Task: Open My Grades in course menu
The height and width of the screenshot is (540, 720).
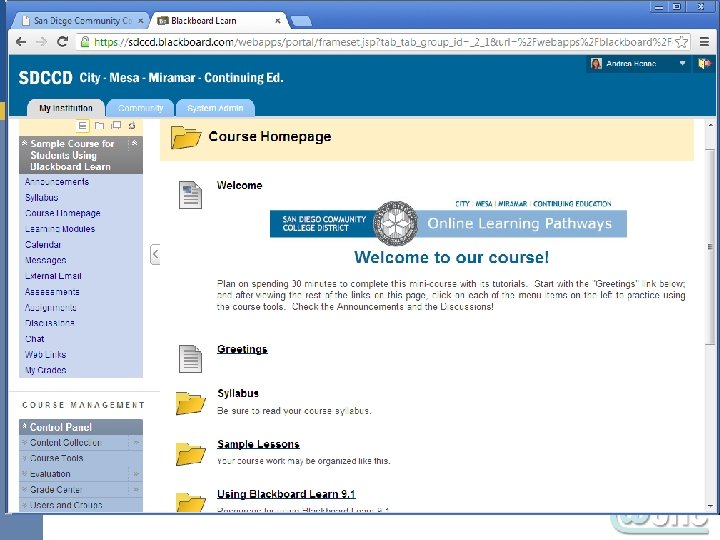Action: (x=45, y=370)
